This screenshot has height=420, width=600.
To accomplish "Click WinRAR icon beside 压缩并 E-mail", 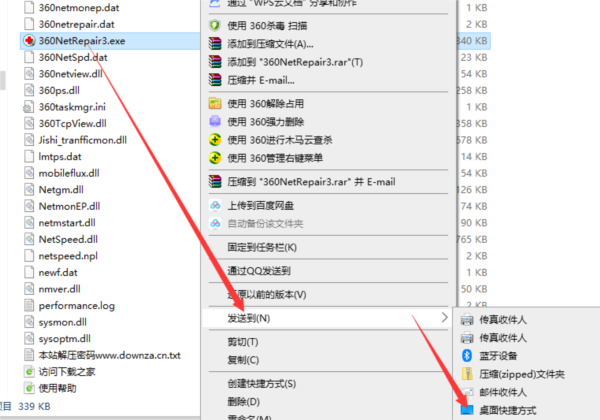I will 215,80.
